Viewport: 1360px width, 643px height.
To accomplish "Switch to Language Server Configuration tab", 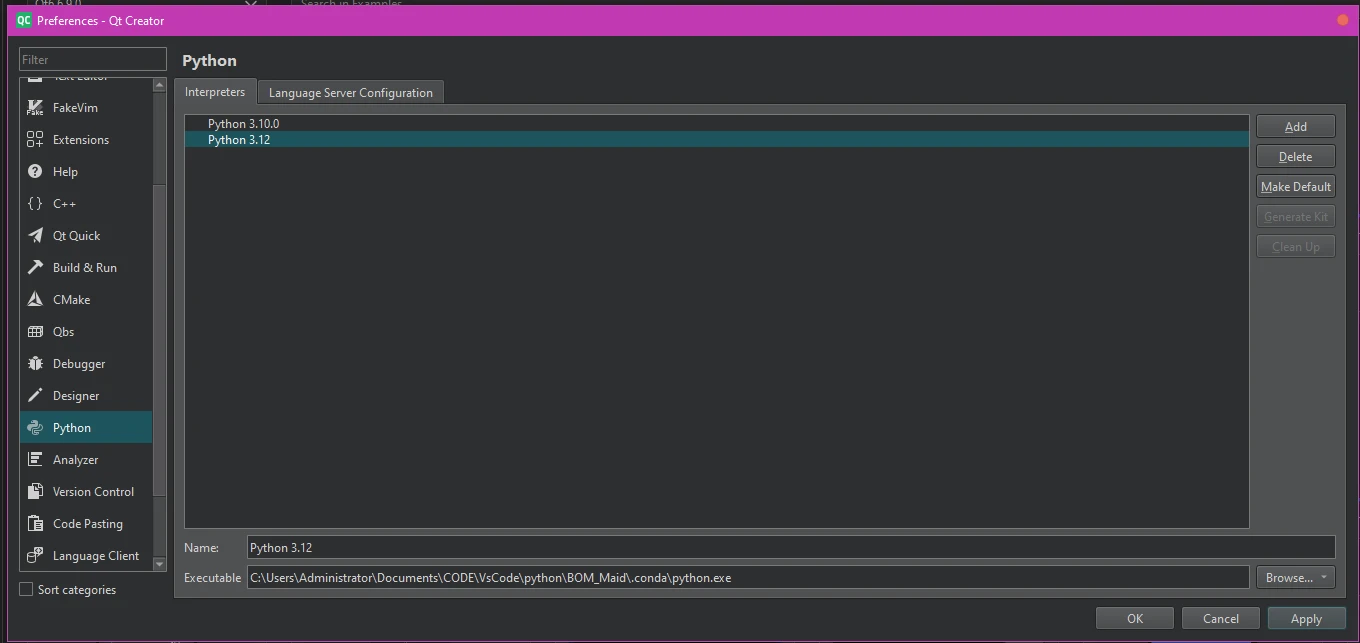I will click(351, 93).
